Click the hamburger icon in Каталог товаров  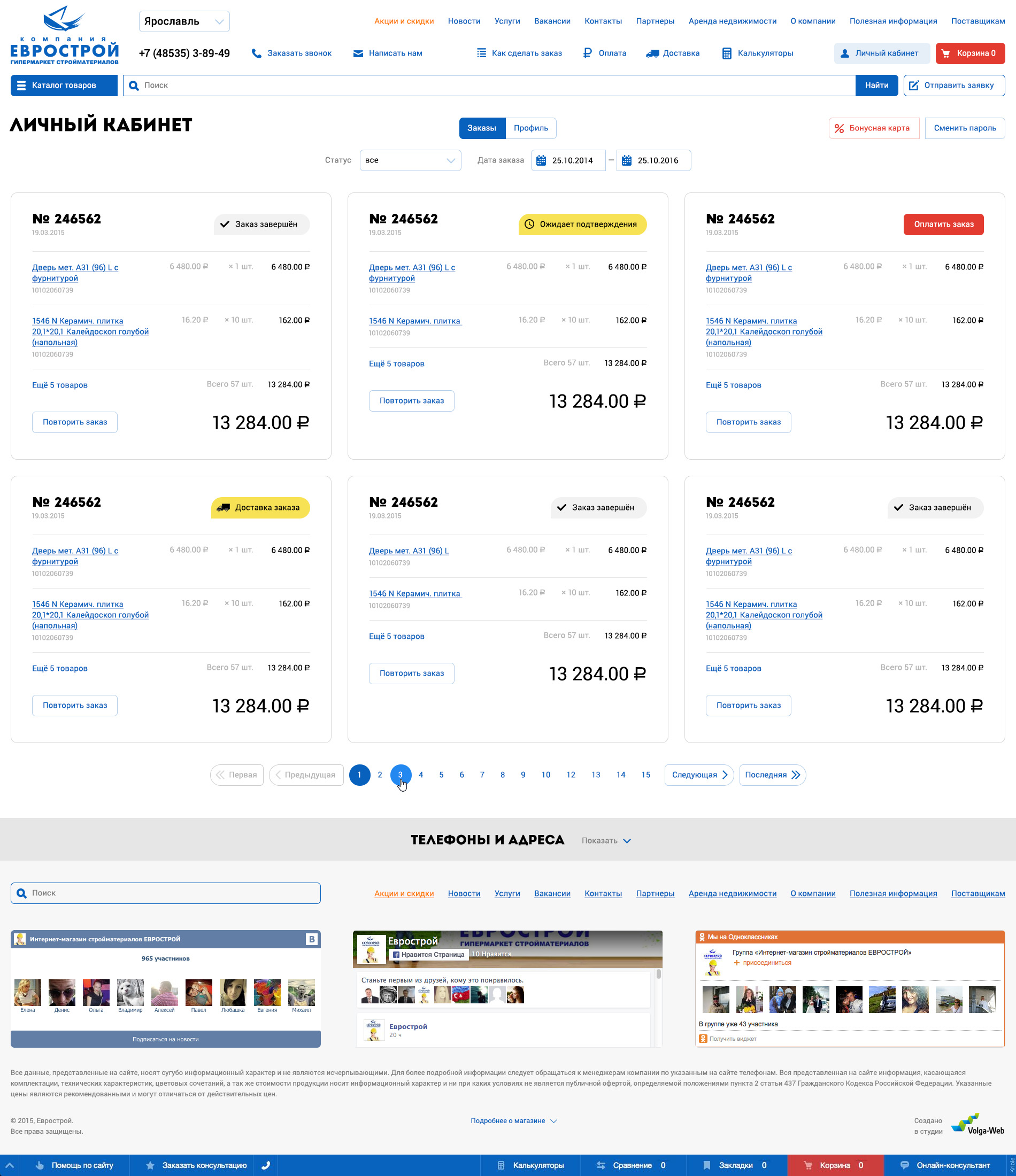pos(21,85)
